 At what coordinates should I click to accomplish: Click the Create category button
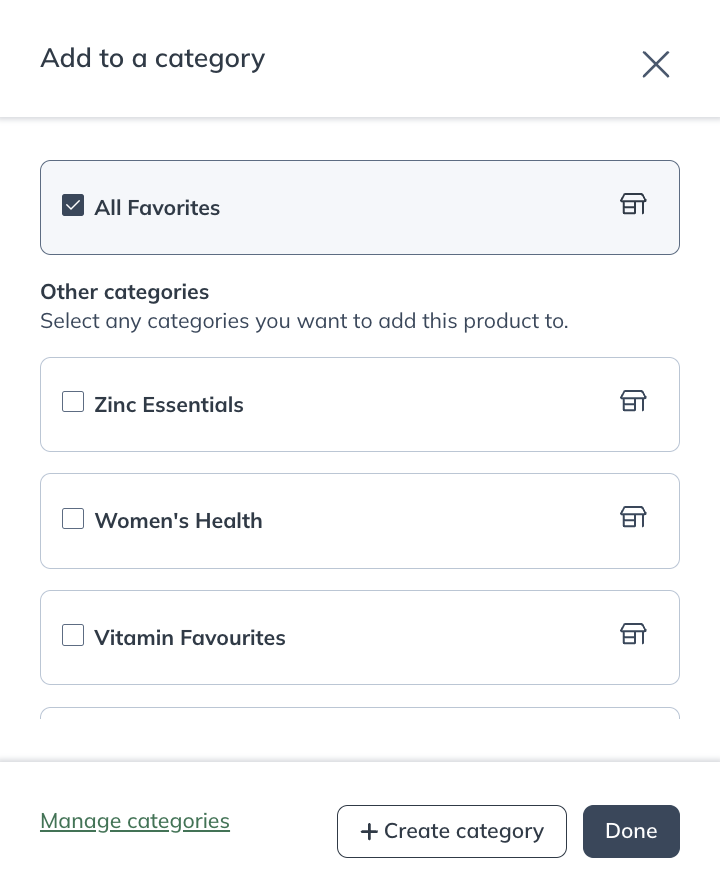(x=452, y=831)
